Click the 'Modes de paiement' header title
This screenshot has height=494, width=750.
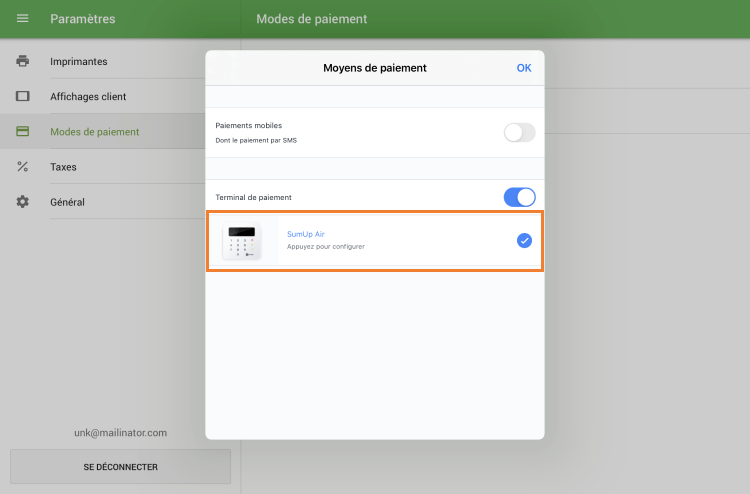click(312, 19)
